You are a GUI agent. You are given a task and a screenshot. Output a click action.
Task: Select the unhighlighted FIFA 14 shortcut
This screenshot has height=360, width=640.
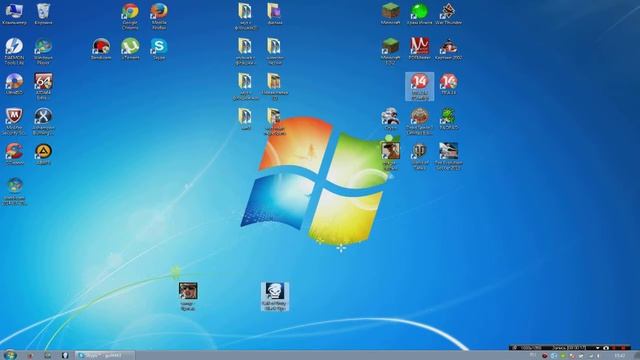(448, 84)
